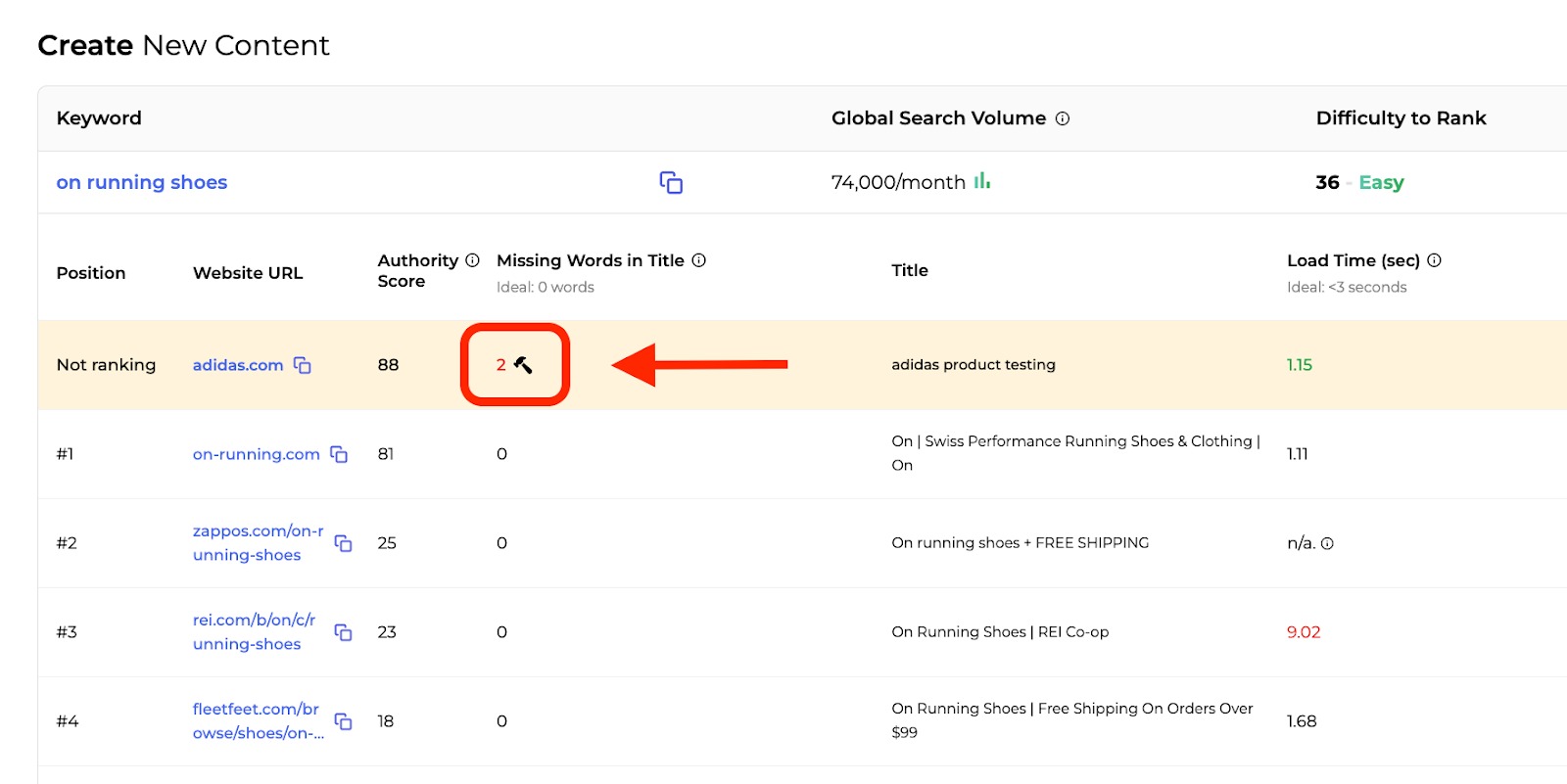
Task: Click rei.com authority score 23
Action: point(387,632)
